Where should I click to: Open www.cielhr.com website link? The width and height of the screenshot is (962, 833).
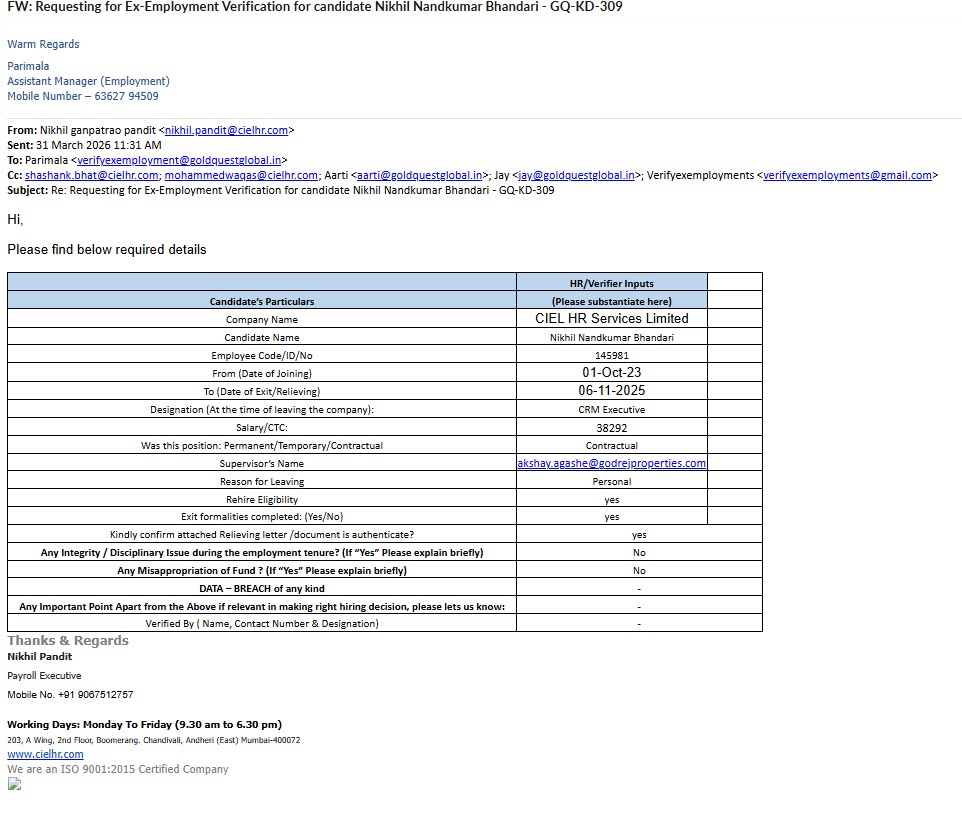(x=45, y=754)
